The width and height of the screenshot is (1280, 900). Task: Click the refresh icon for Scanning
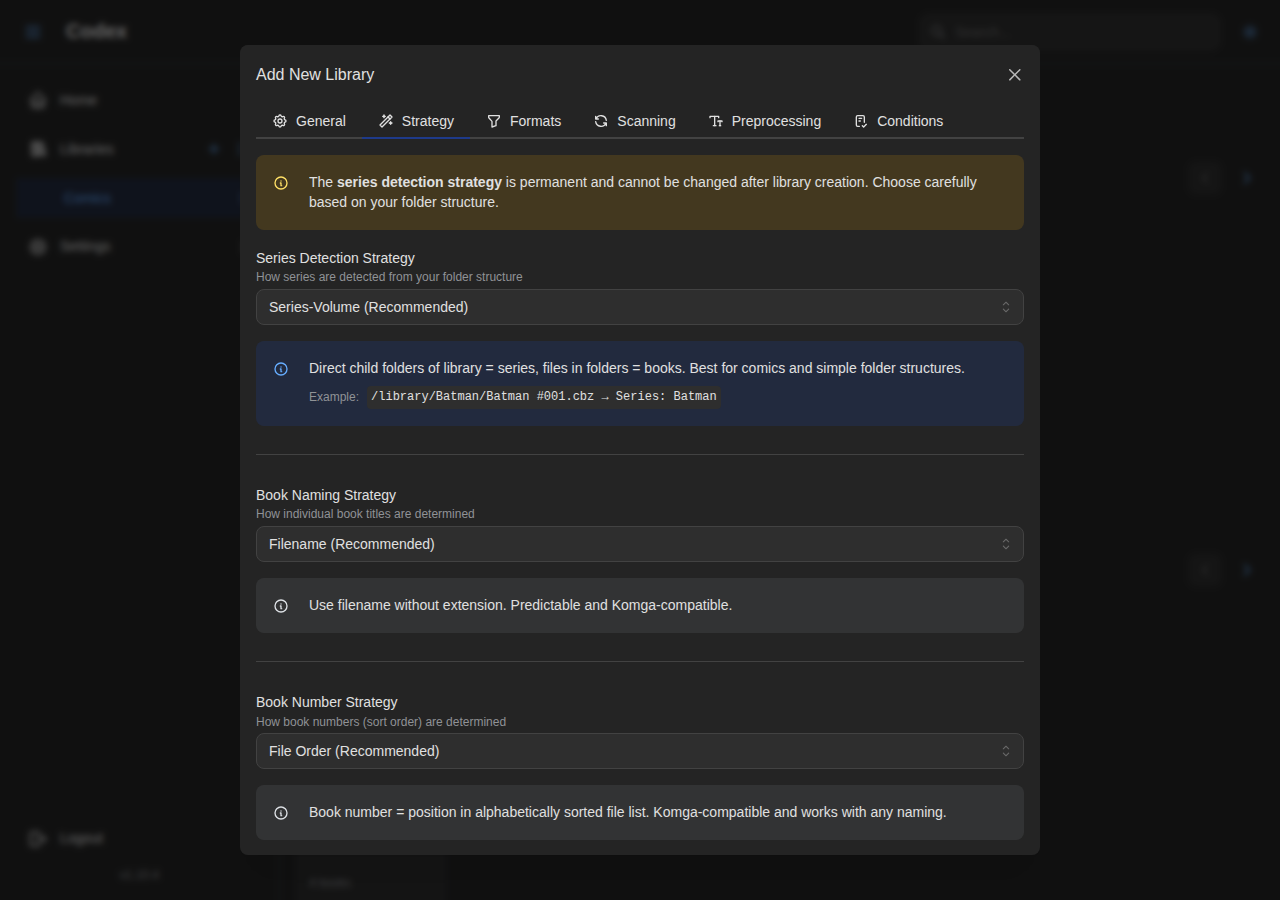601,121
